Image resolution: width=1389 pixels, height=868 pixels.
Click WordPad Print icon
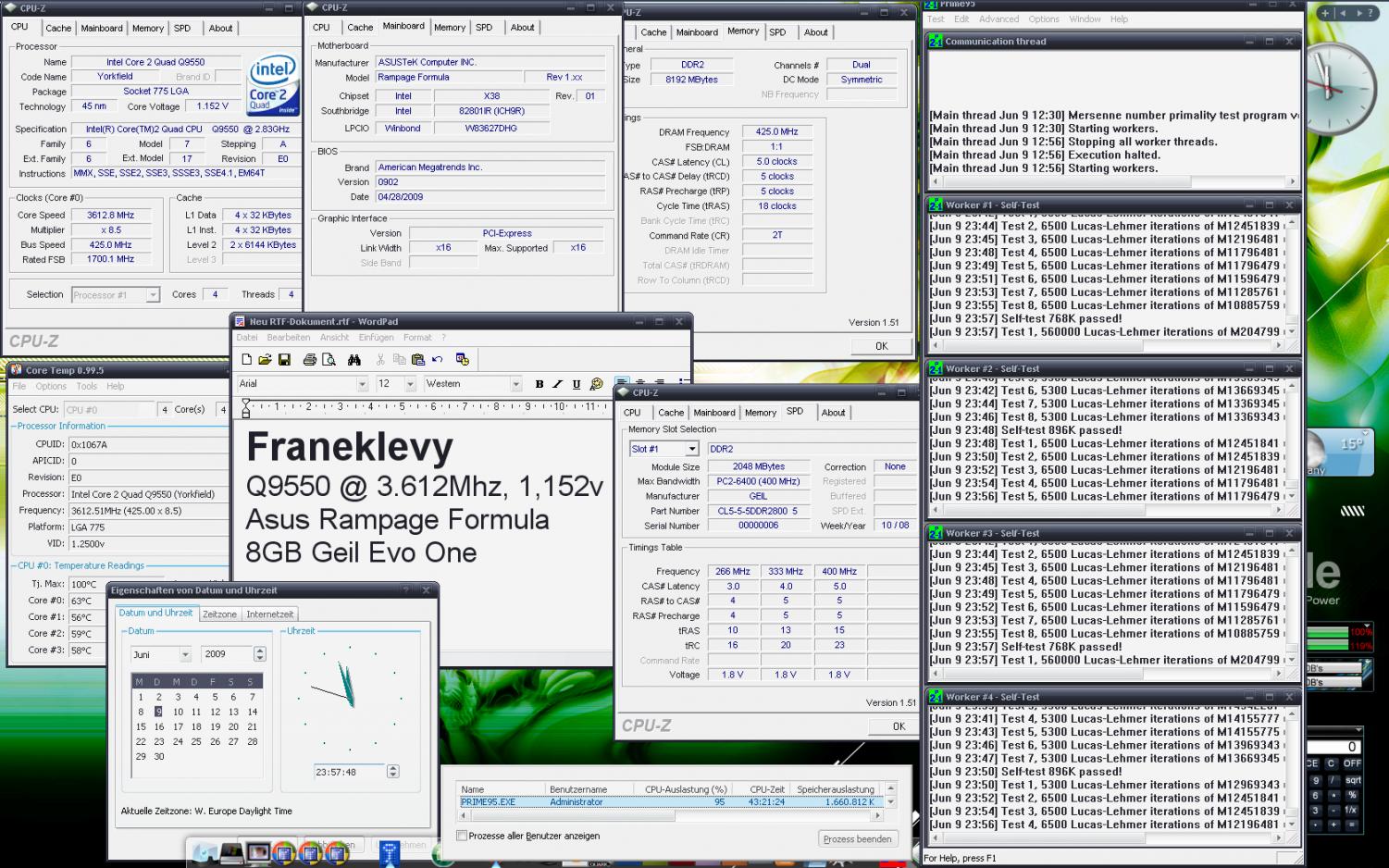[x=310, y=359]
